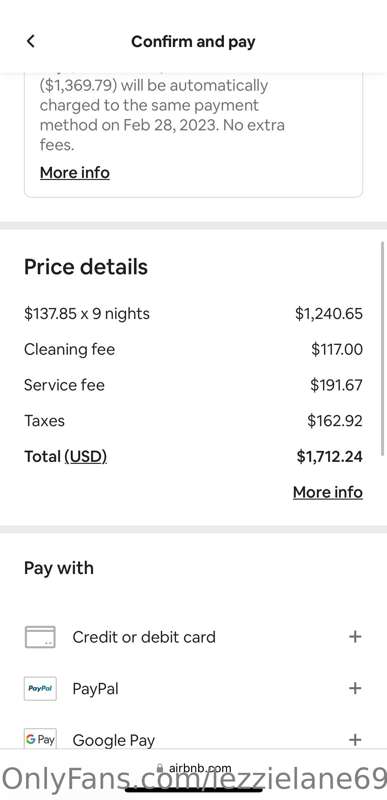Tap the underlined USD currency link
The width and height of the screenshot is (387, 800).
(85, 456)
